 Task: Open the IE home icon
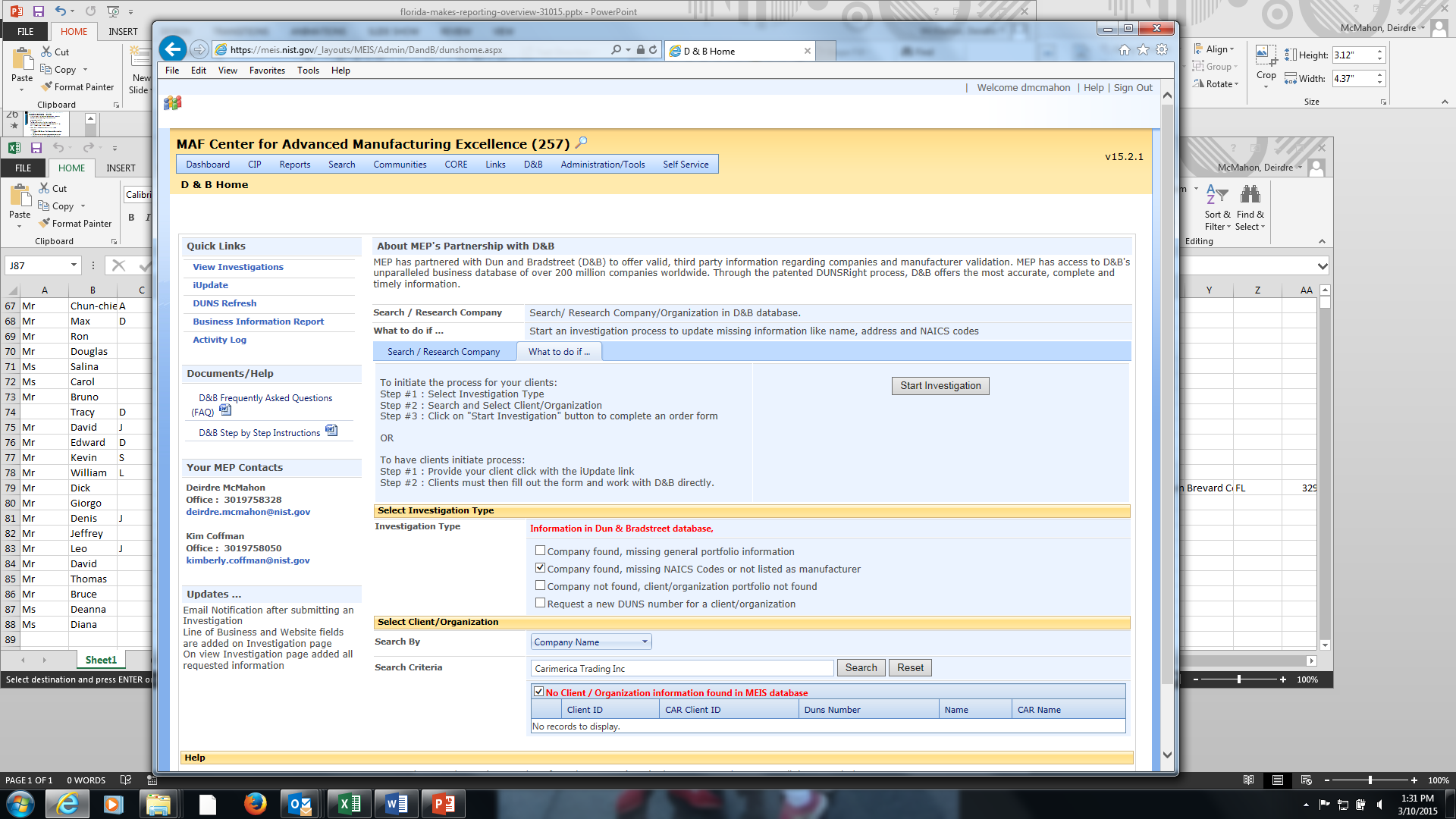click(x=1124, y=50)
